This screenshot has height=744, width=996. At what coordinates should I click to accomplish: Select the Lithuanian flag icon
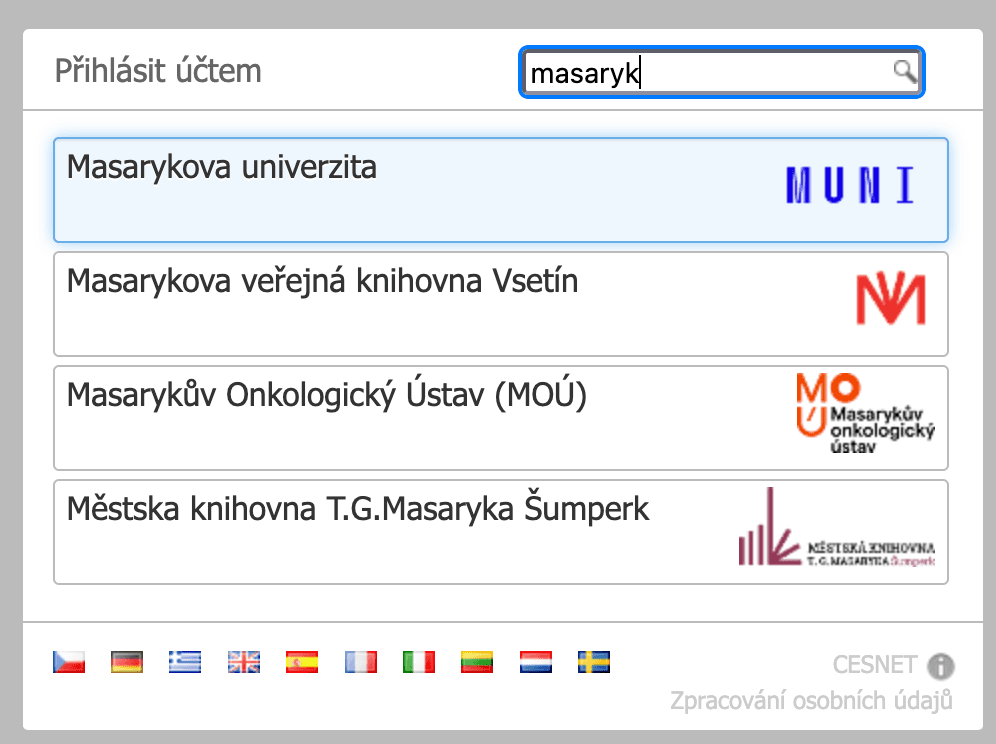[x=476, y=661]
